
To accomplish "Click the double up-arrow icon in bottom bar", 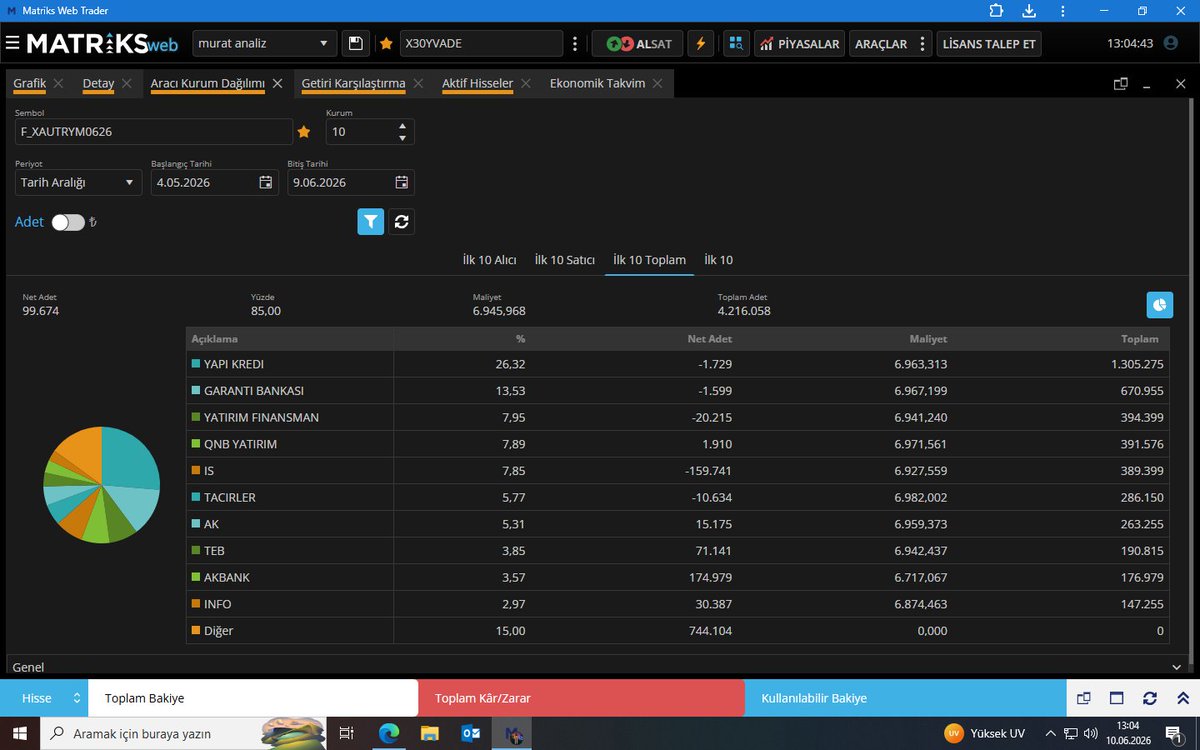I will [x=1182, y=698].
